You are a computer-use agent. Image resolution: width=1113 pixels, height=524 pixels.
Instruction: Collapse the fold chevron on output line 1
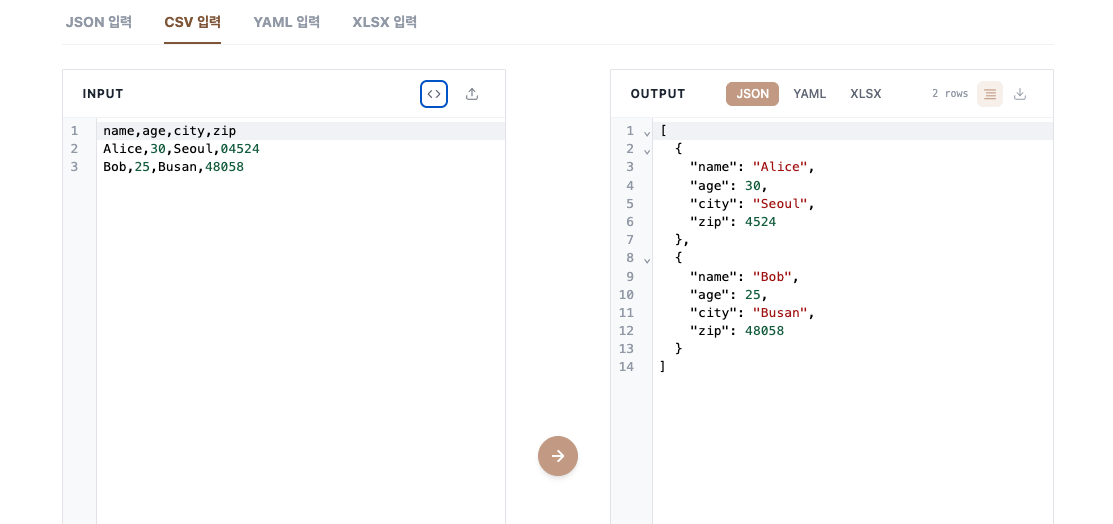coord(647,133)
